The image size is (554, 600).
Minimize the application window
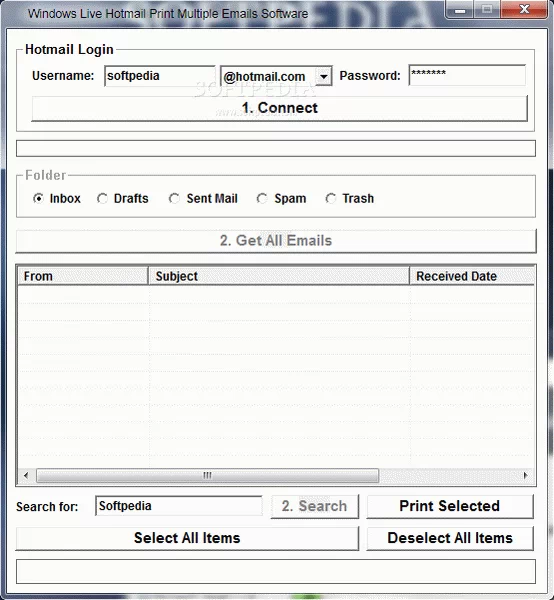[460, 9]
